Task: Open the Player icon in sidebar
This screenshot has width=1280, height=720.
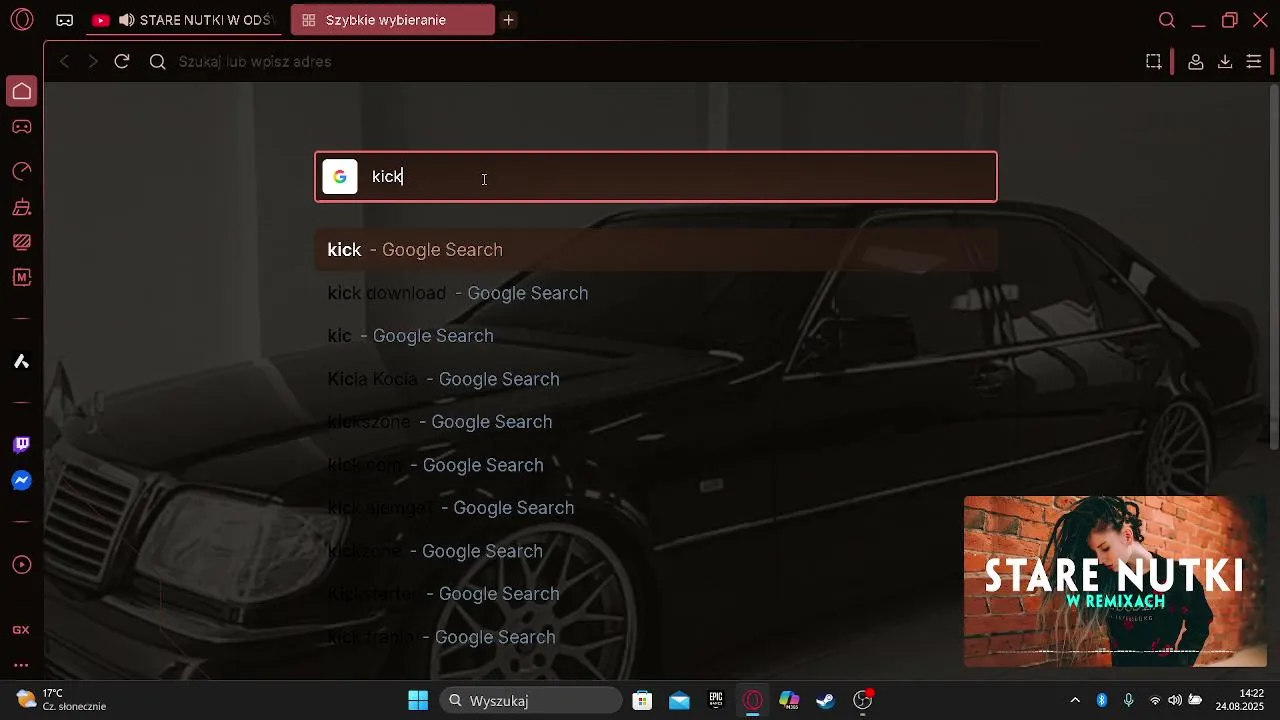Action: (x=21, y=565)
